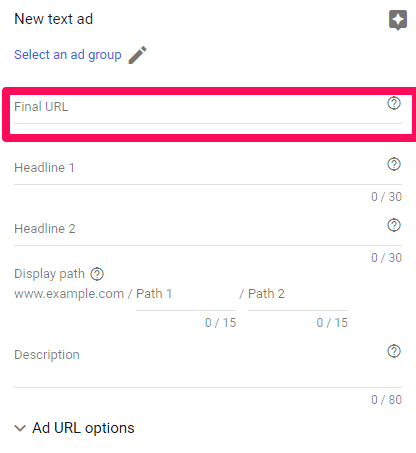This screenshot has width=416, height=453.
Task: Click into the Headline 1 field
Action: 200,171
